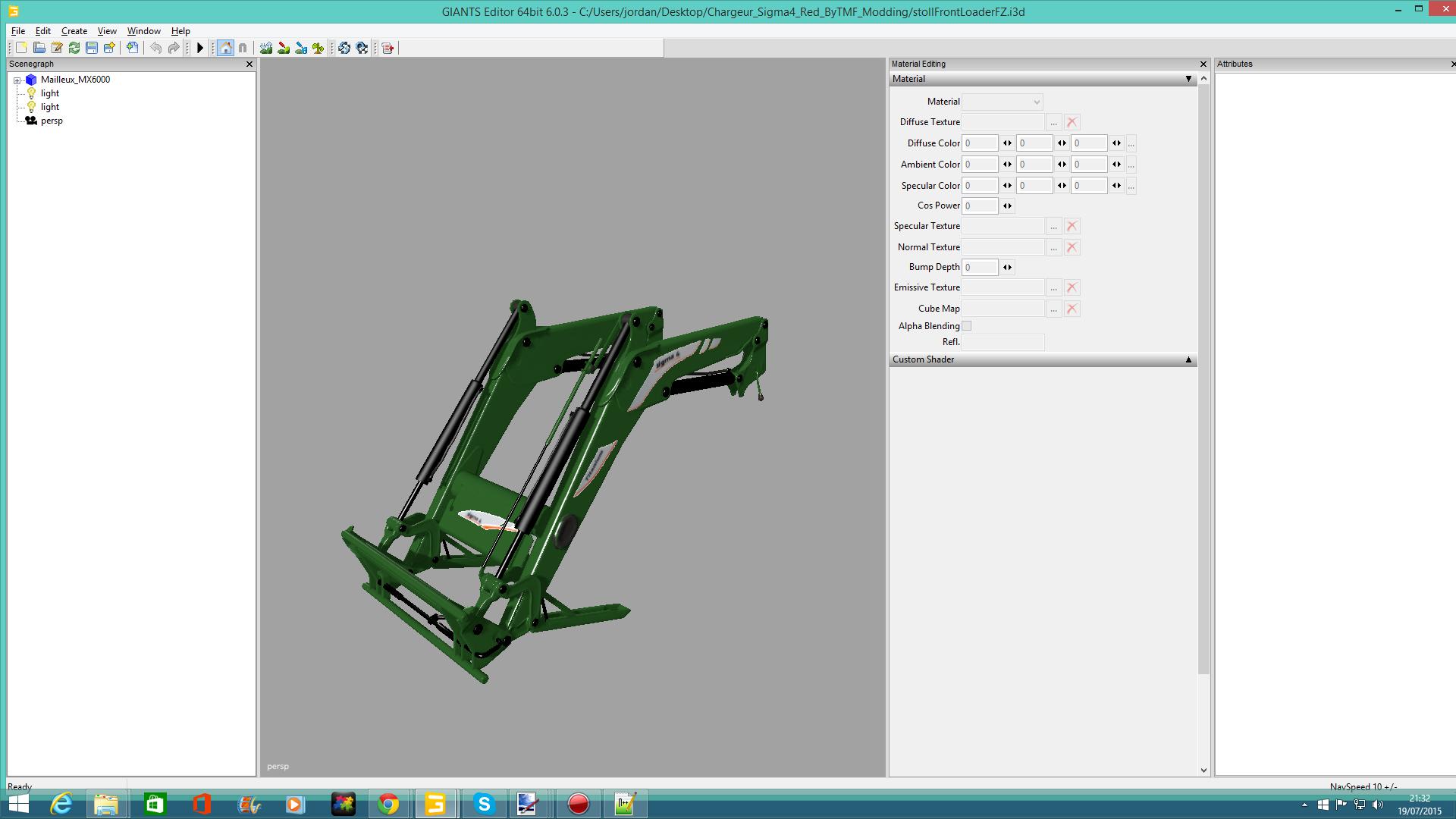Image resolution: width=1456 pixels, height=819 pixels.
Task: Select the house Navigation mode icon
Action: [x=225, y=48]
